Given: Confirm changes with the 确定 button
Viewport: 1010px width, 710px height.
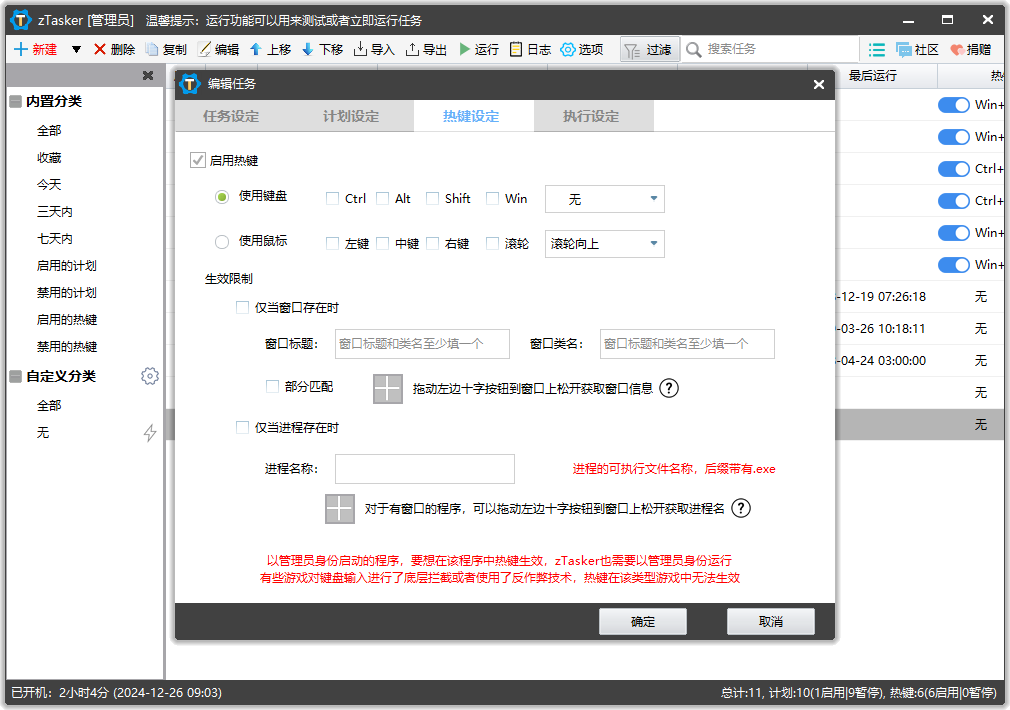Looking at the screenshot, I should [x=642, y=621].
